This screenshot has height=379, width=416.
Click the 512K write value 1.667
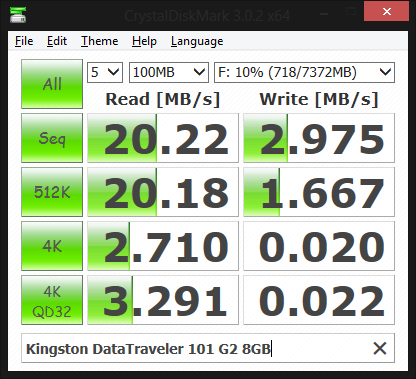(x=319, y=192)
